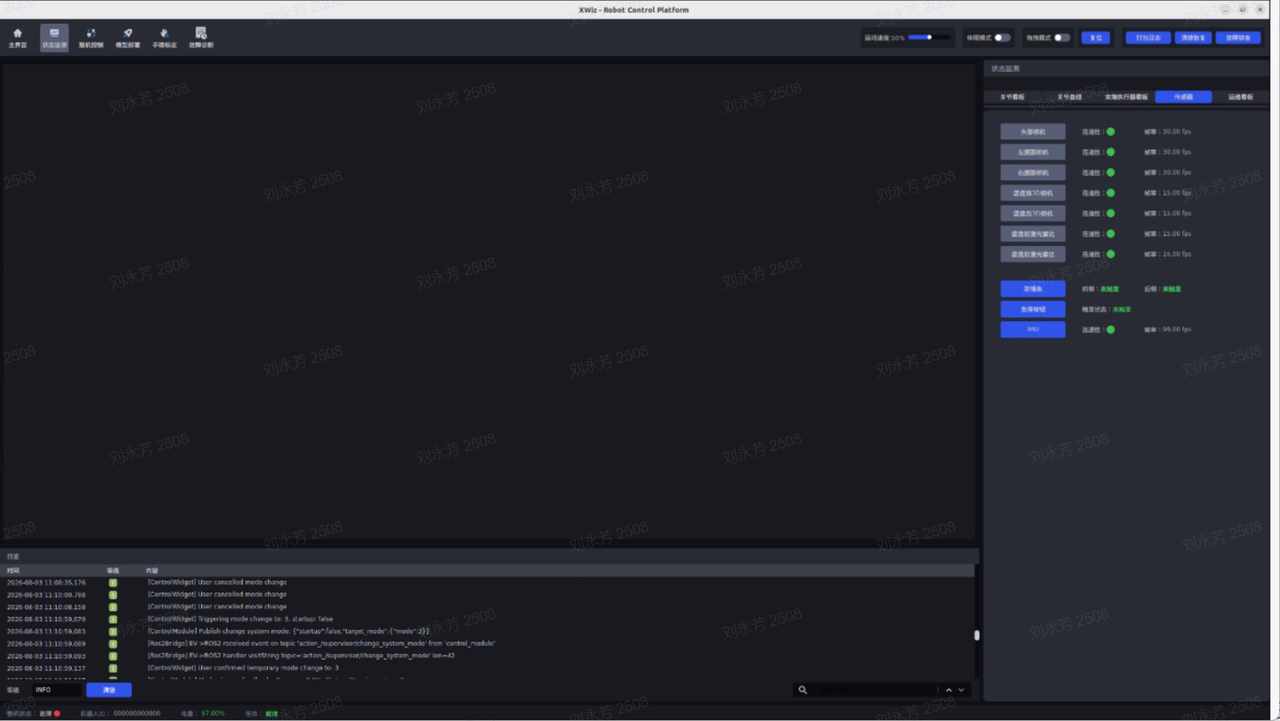Open the 左腕部相机 left wrist camera button
1280x721 pixels.
pyautogui.click(x=1033, y=152)
